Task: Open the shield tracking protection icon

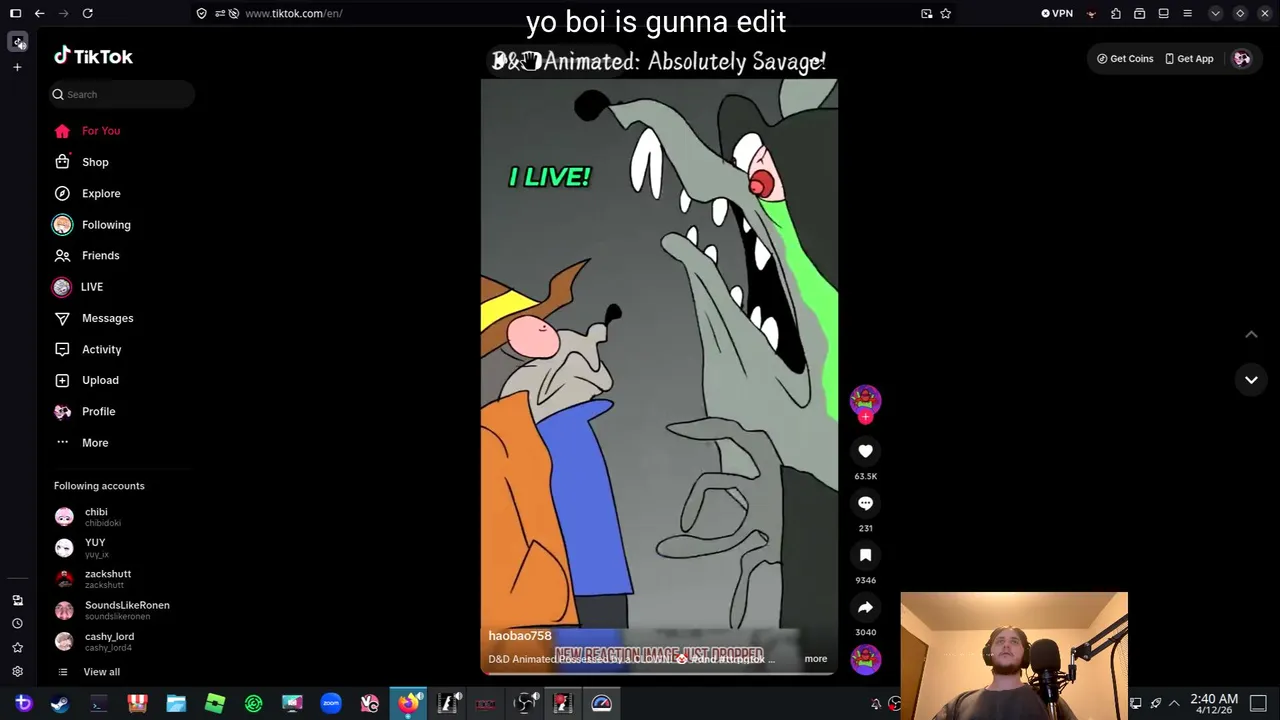Action: click(x=202, y=13)
